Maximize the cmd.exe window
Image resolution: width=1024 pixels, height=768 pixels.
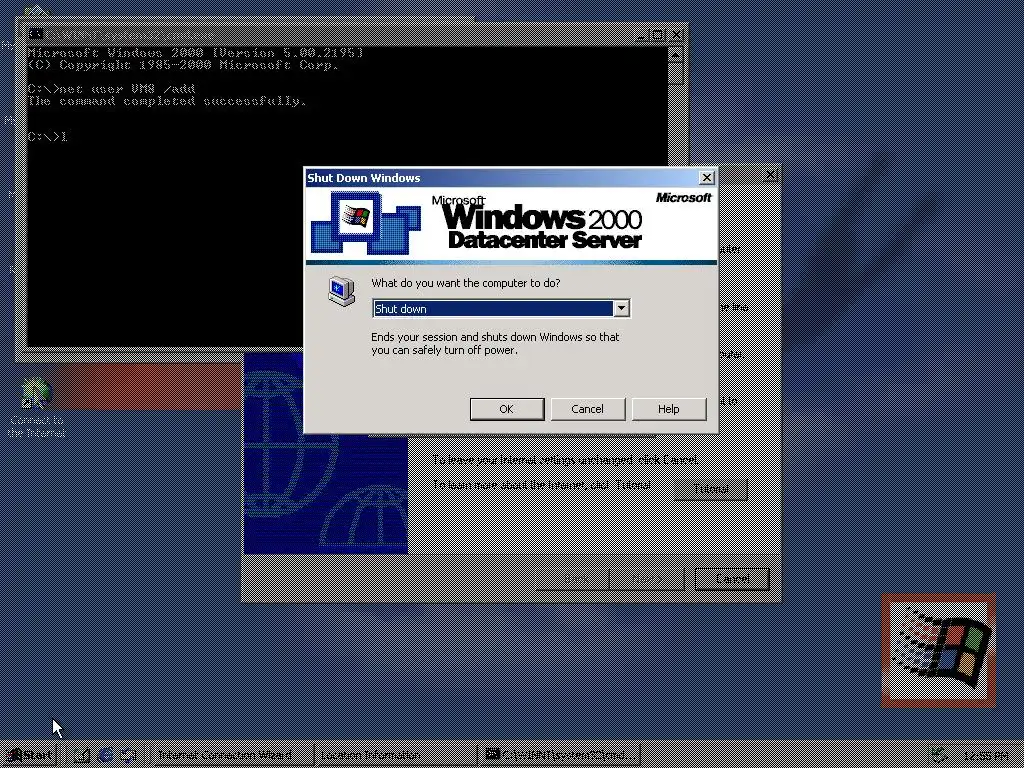pos(658,35)
